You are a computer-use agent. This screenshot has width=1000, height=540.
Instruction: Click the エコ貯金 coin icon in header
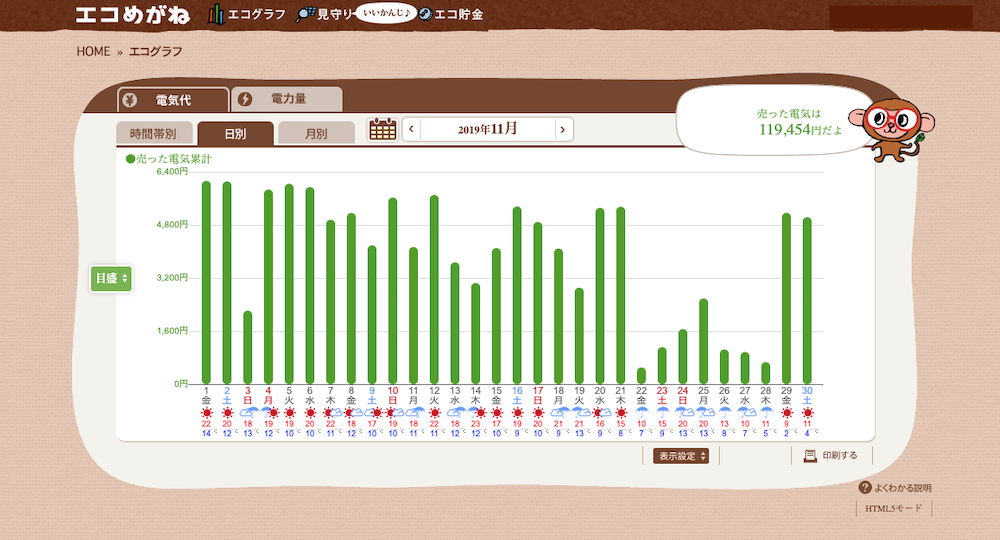click(425, 14)
